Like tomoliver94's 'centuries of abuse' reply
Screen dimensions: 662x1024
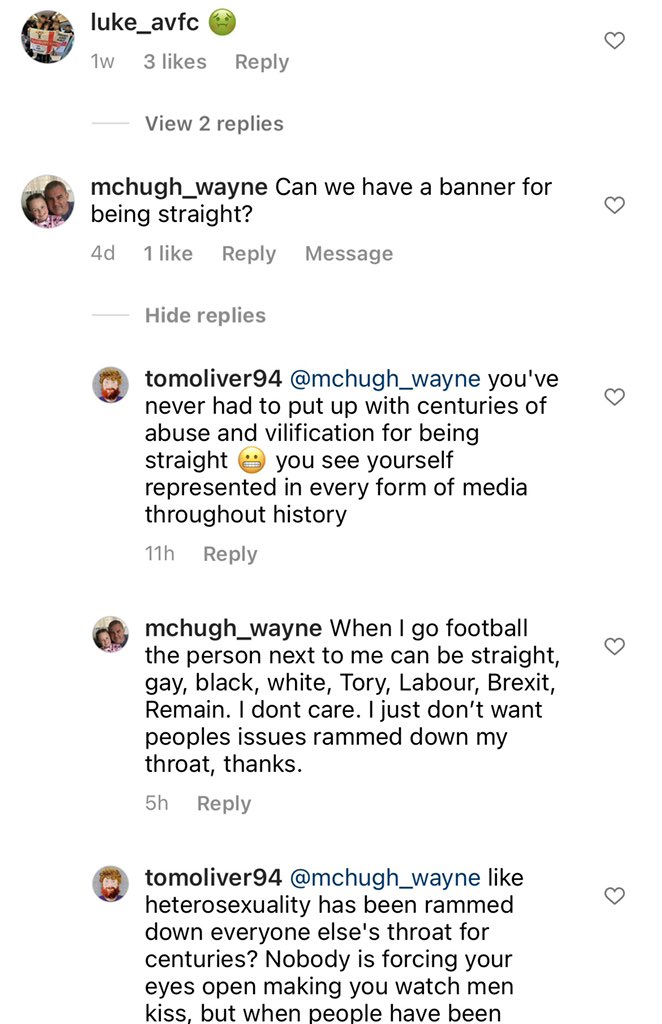point(614,396)
